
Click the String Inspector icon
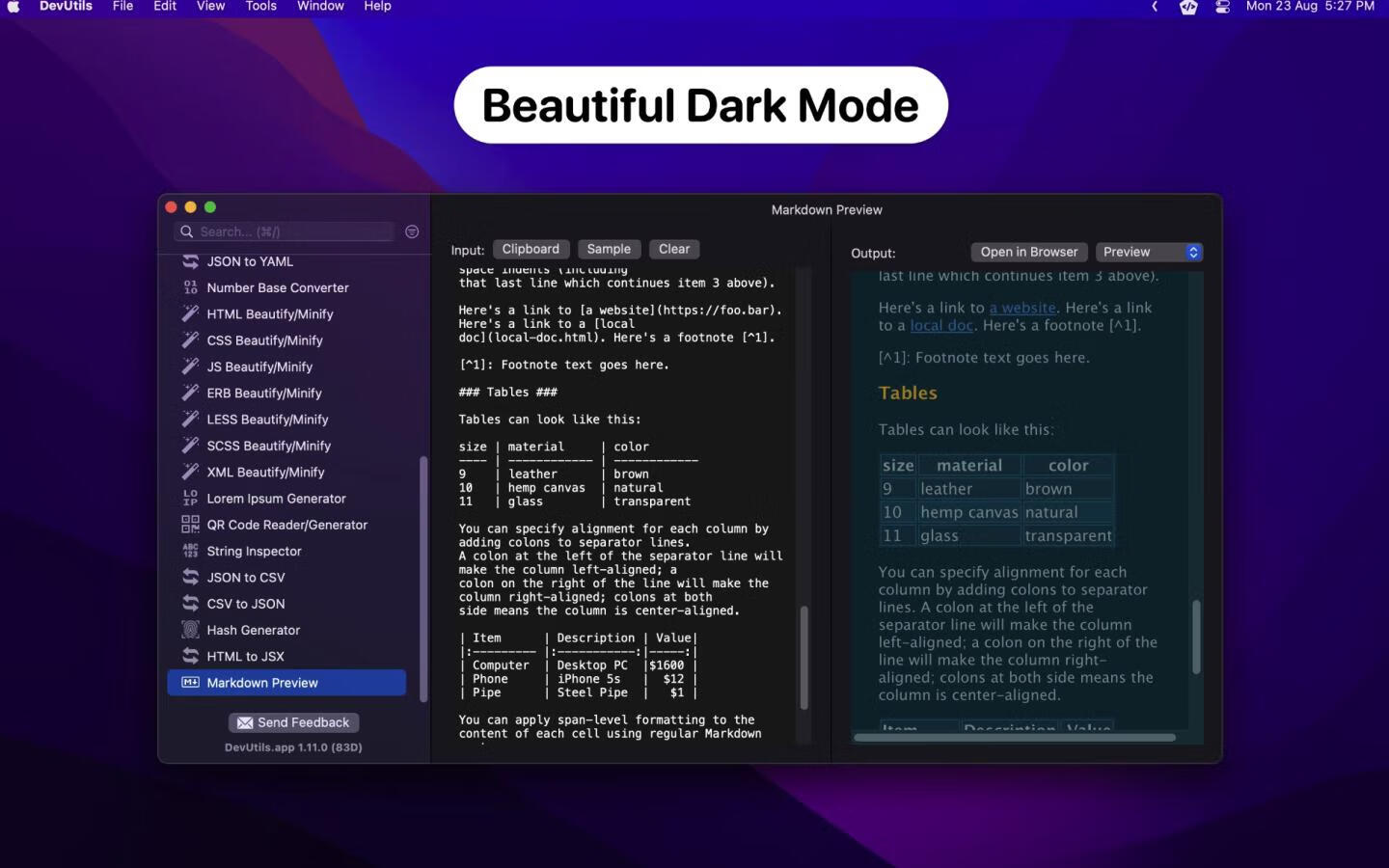[190, 551]
